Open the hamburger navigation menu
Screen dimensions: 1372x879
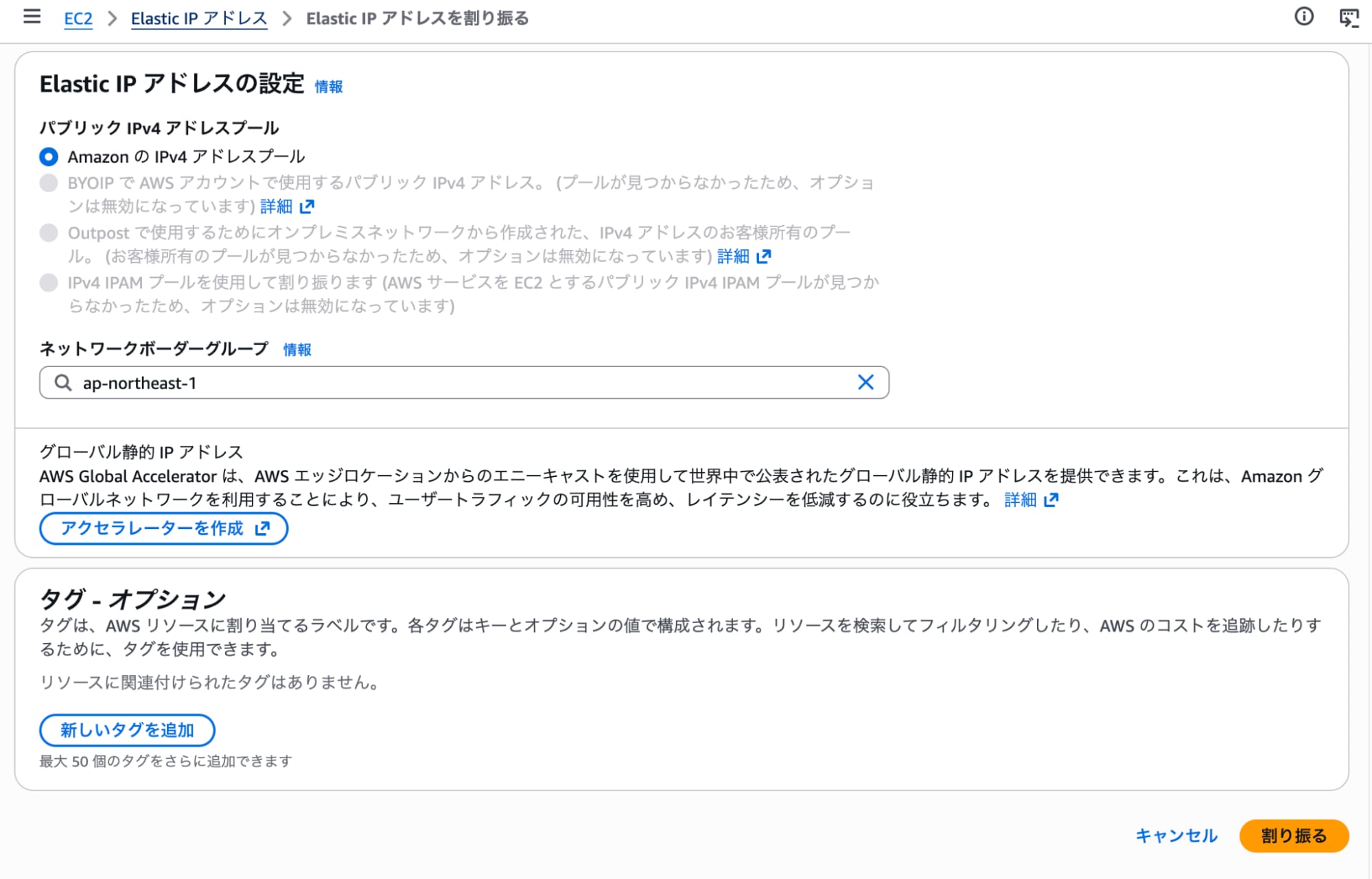pos(32,16)
